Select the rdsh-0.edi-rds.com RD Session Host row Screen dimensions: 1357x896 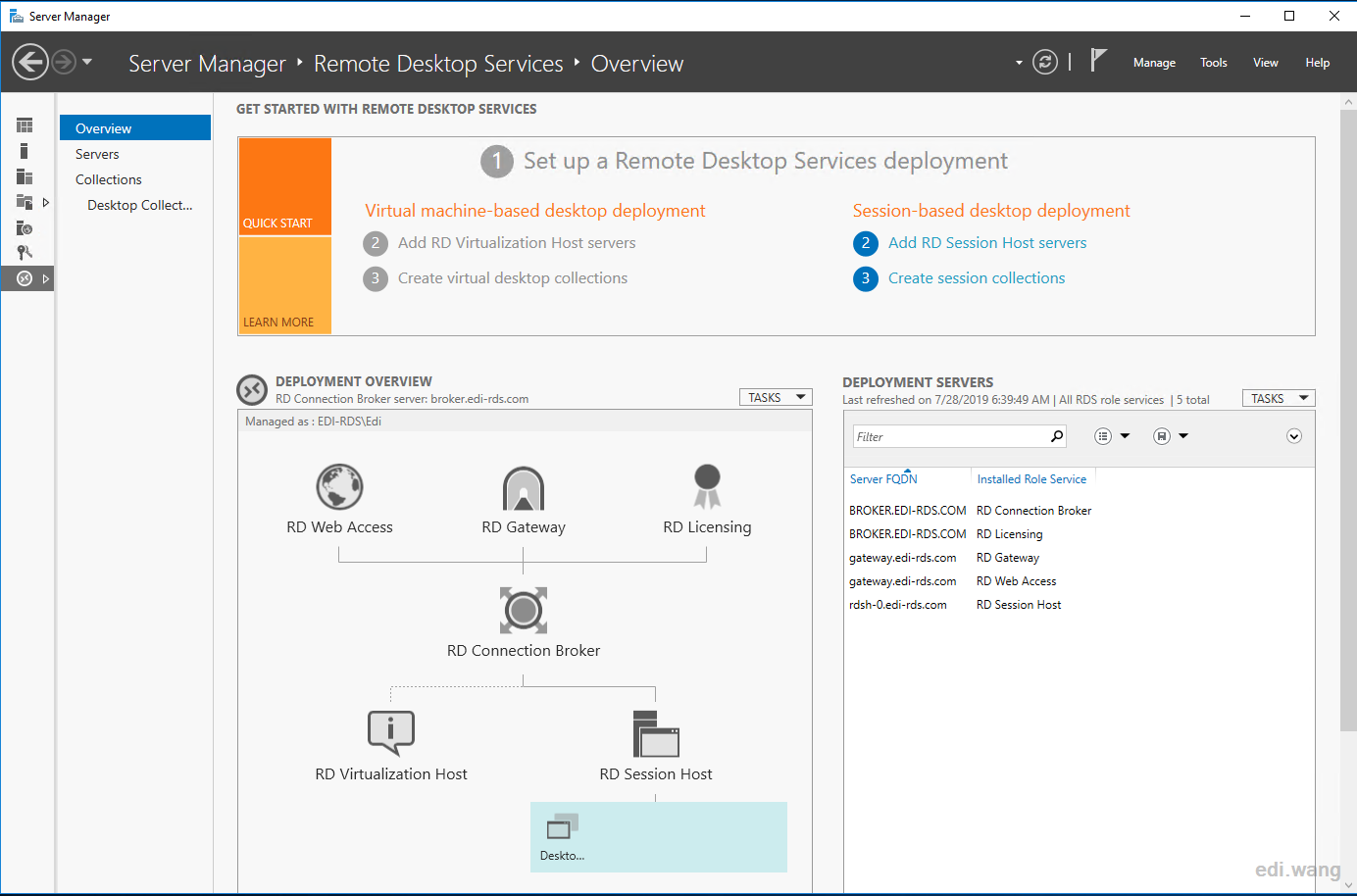point(1079,605)
